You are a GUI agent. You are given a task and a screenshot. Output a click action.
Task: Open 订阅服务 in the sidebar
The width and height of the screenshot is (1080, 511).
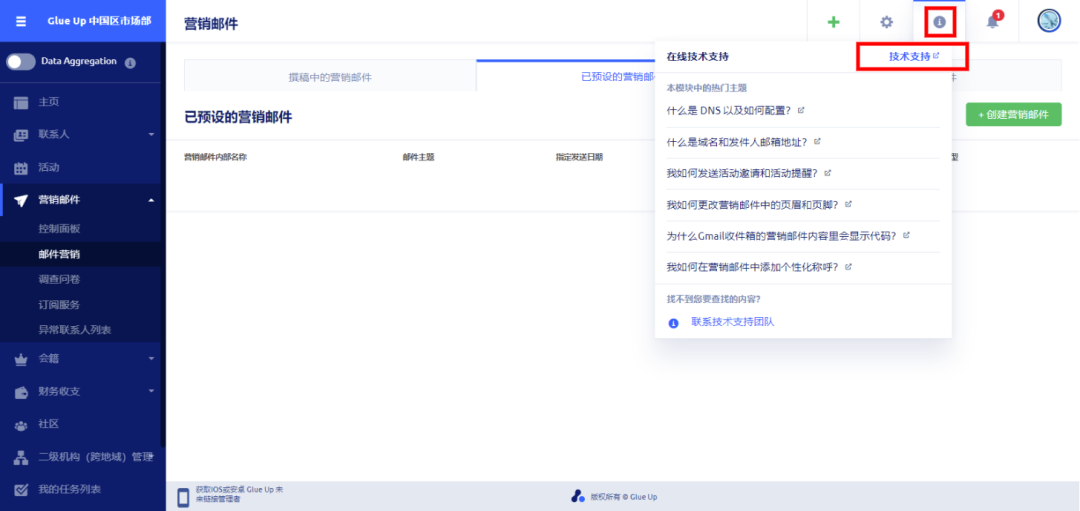pos(59,304)
